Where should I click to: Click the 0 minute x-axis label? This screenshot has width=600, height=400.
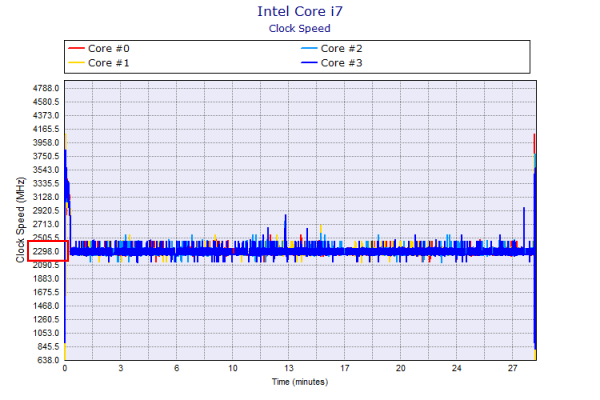[x=65, y=369]
